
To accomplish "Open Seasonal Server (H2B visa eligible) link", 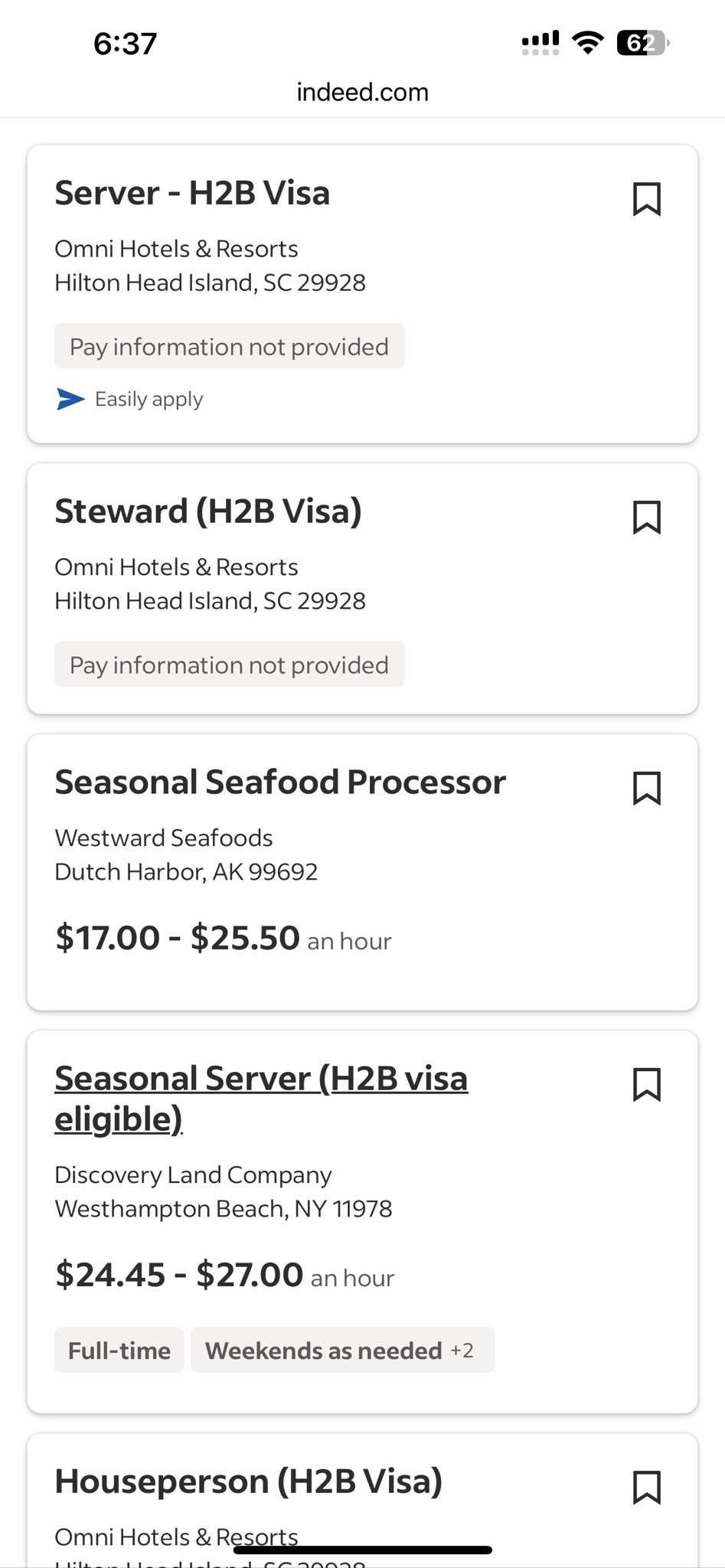I will pos(261,1099).
